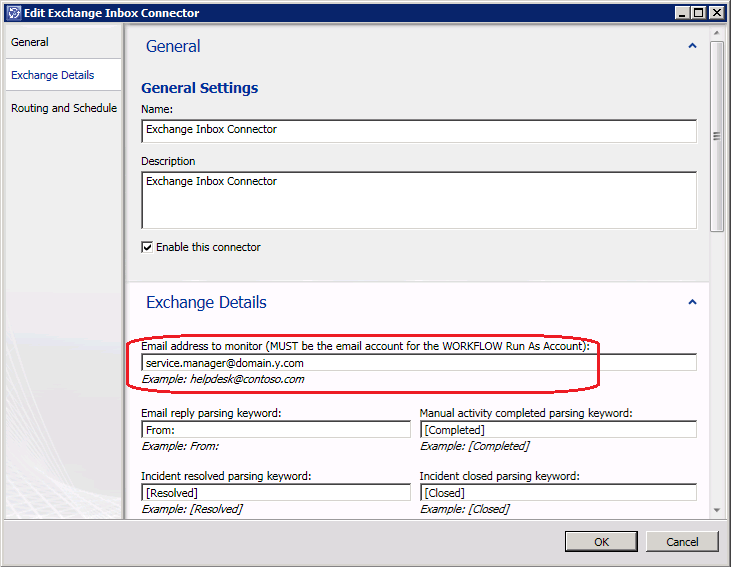
Task: Switch to Routing and Schedule tab
Action: point(63,108)
